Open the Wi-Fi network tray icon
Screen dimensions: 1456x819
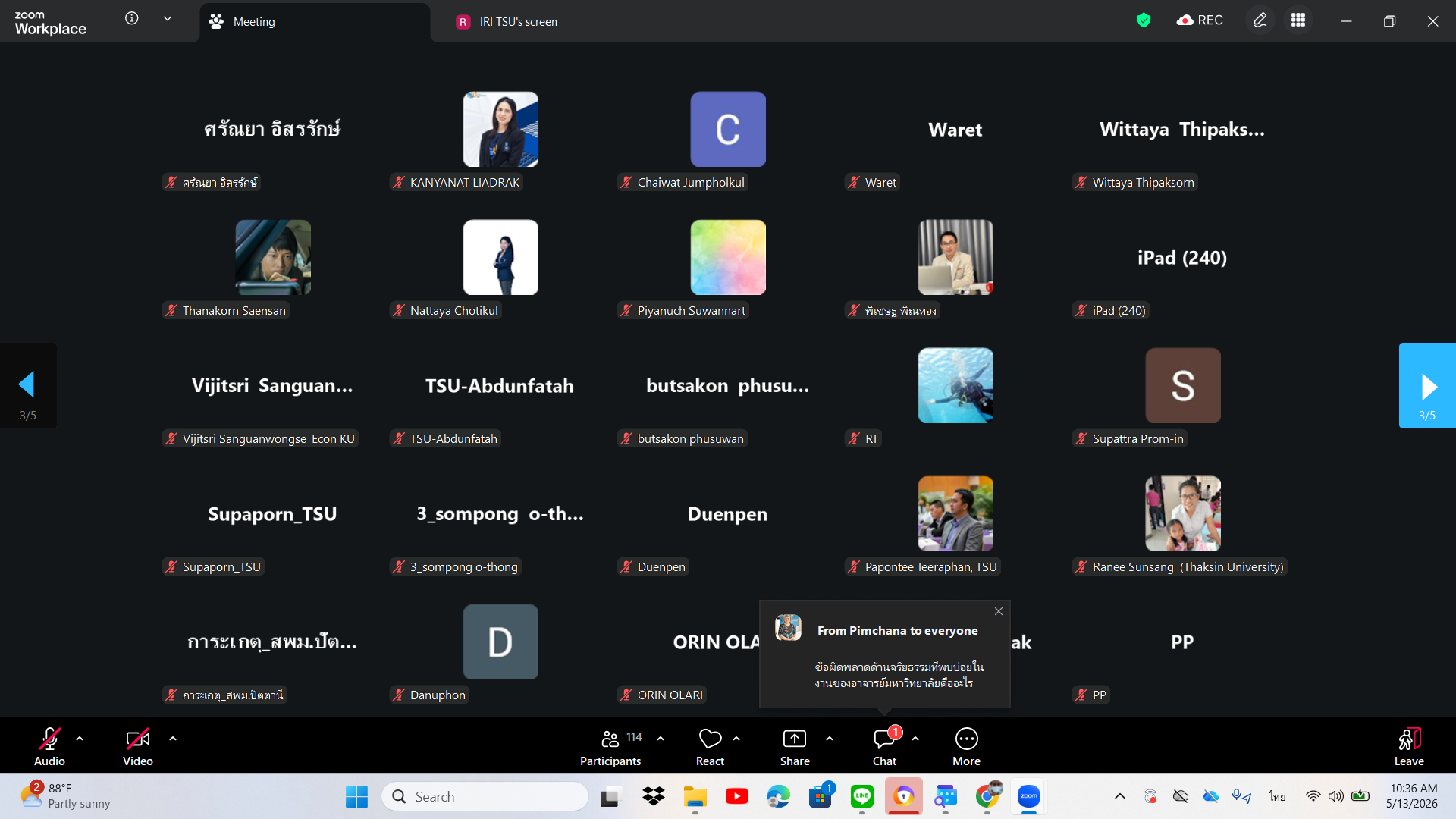[1313, 797]
